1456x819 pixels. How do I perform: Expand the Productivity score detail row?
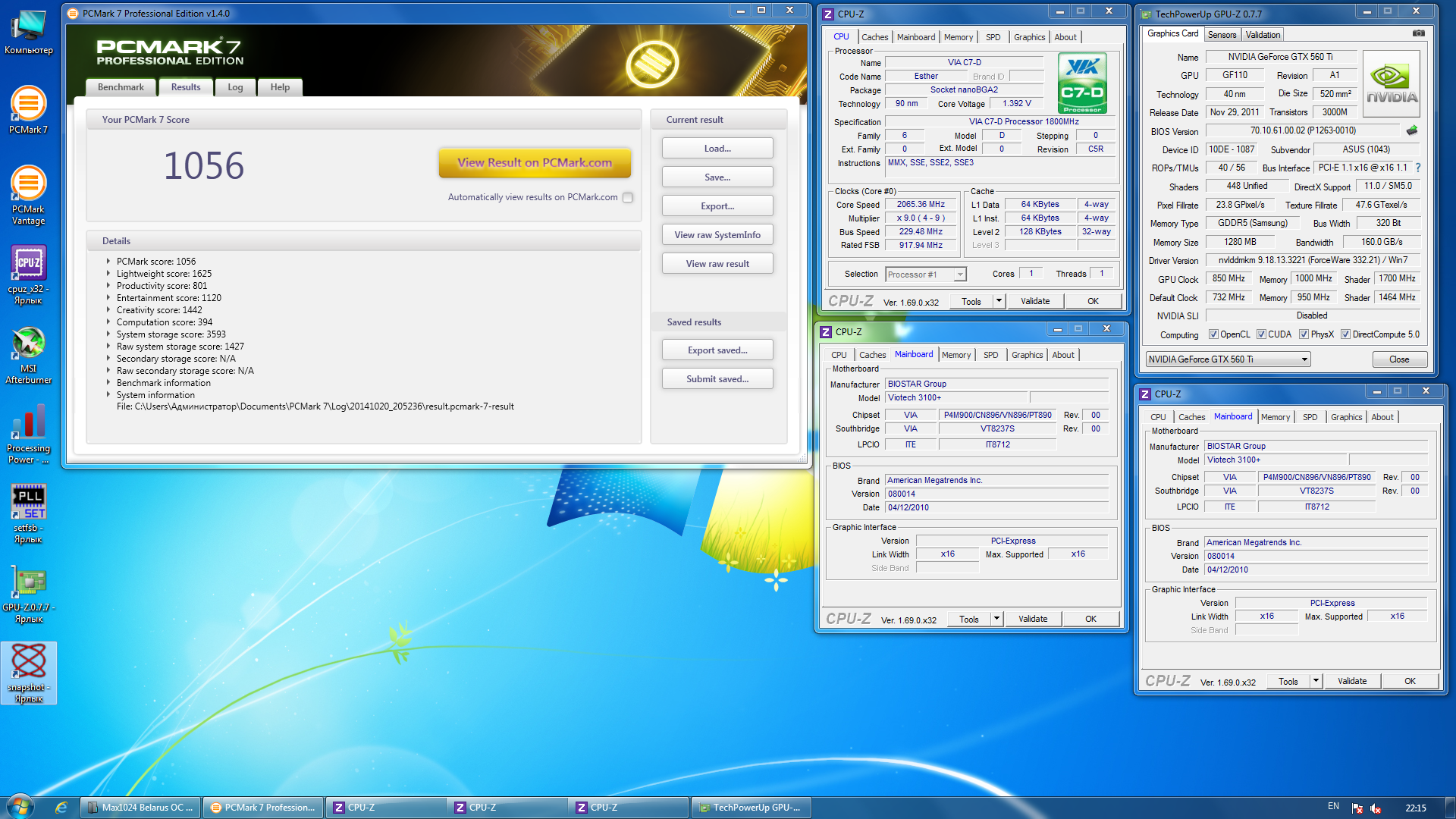pyautogui.click(x=108, y=286)
